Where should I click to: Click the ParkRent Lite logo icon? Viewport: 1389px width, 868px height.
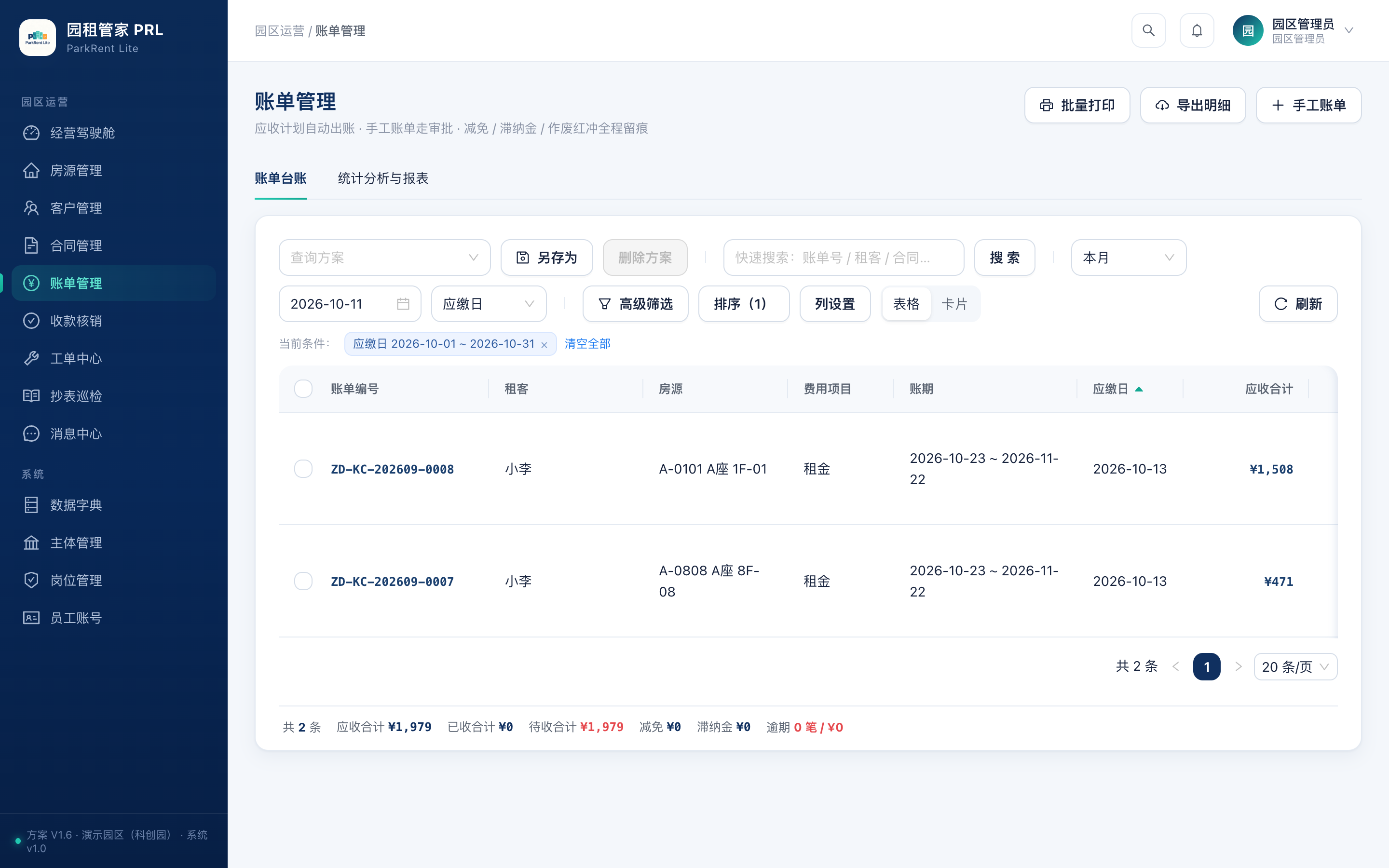[37, 37]
